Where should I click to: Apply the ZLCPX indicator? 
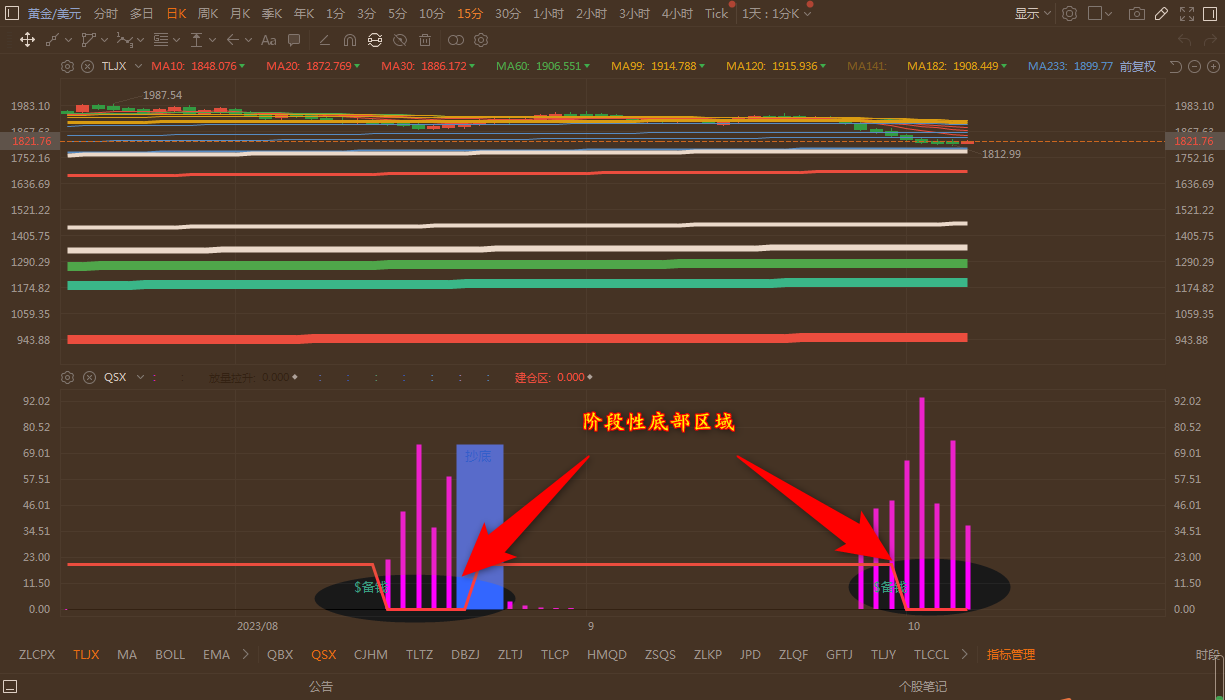tap(37, 655)
